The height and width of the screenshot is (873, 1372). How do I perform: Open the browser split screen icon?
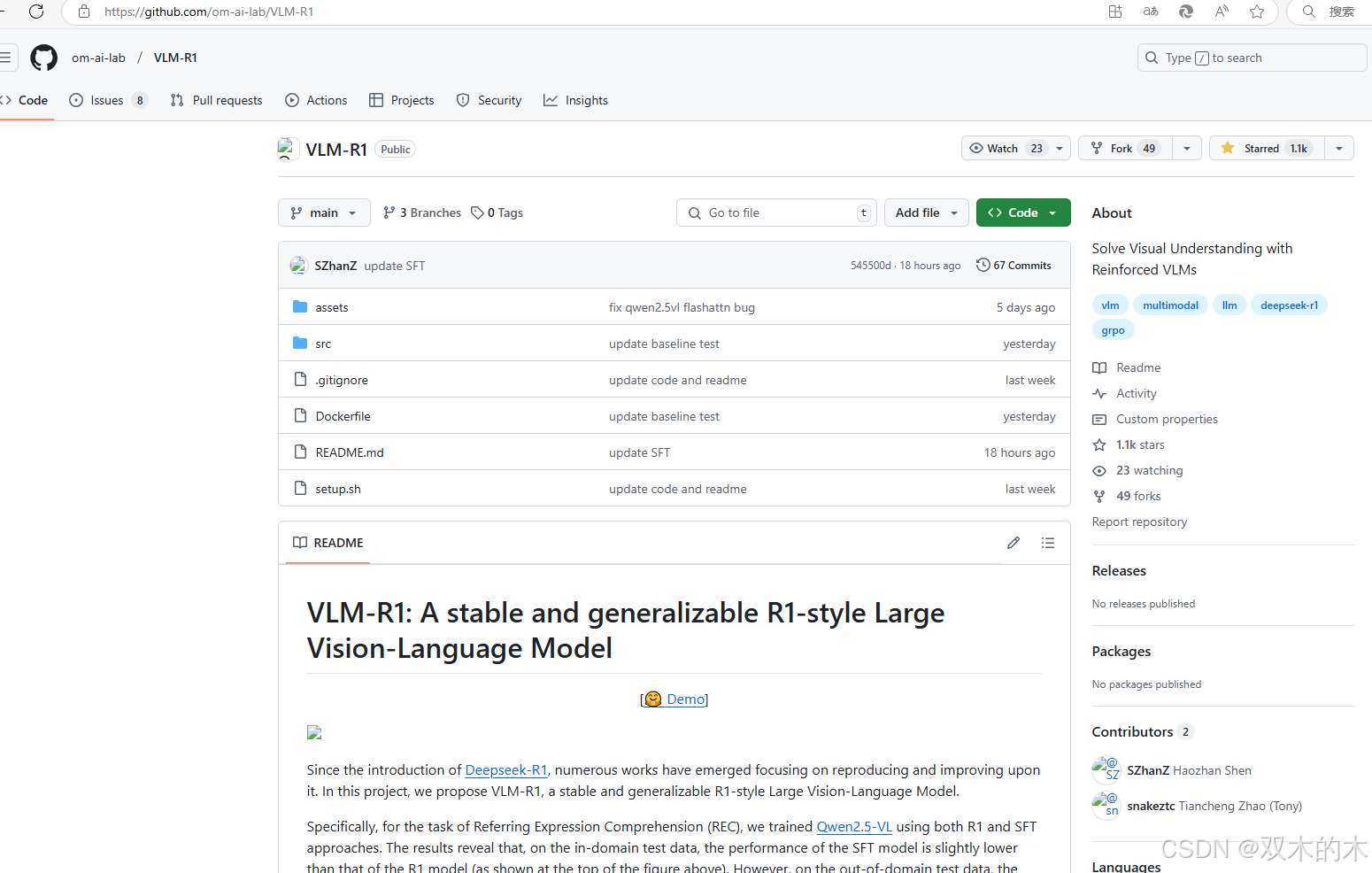point(1115,12)
